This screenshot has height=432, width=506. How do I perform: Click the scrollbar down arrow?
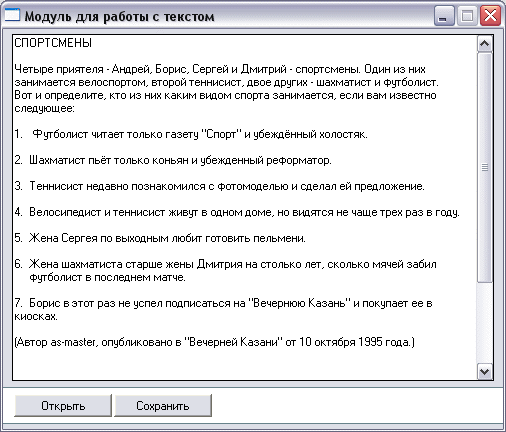click(484, 371)
